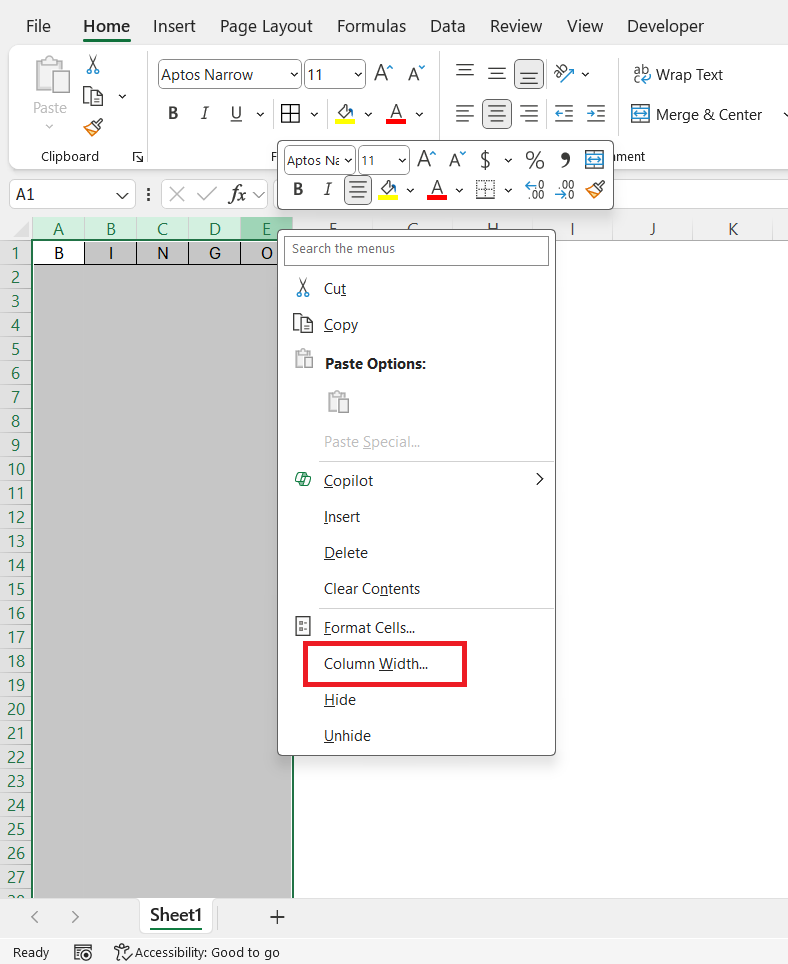Apply ribbon red font color
The image size is (788, 964).
pyautogui.click(x=396, y=114)
